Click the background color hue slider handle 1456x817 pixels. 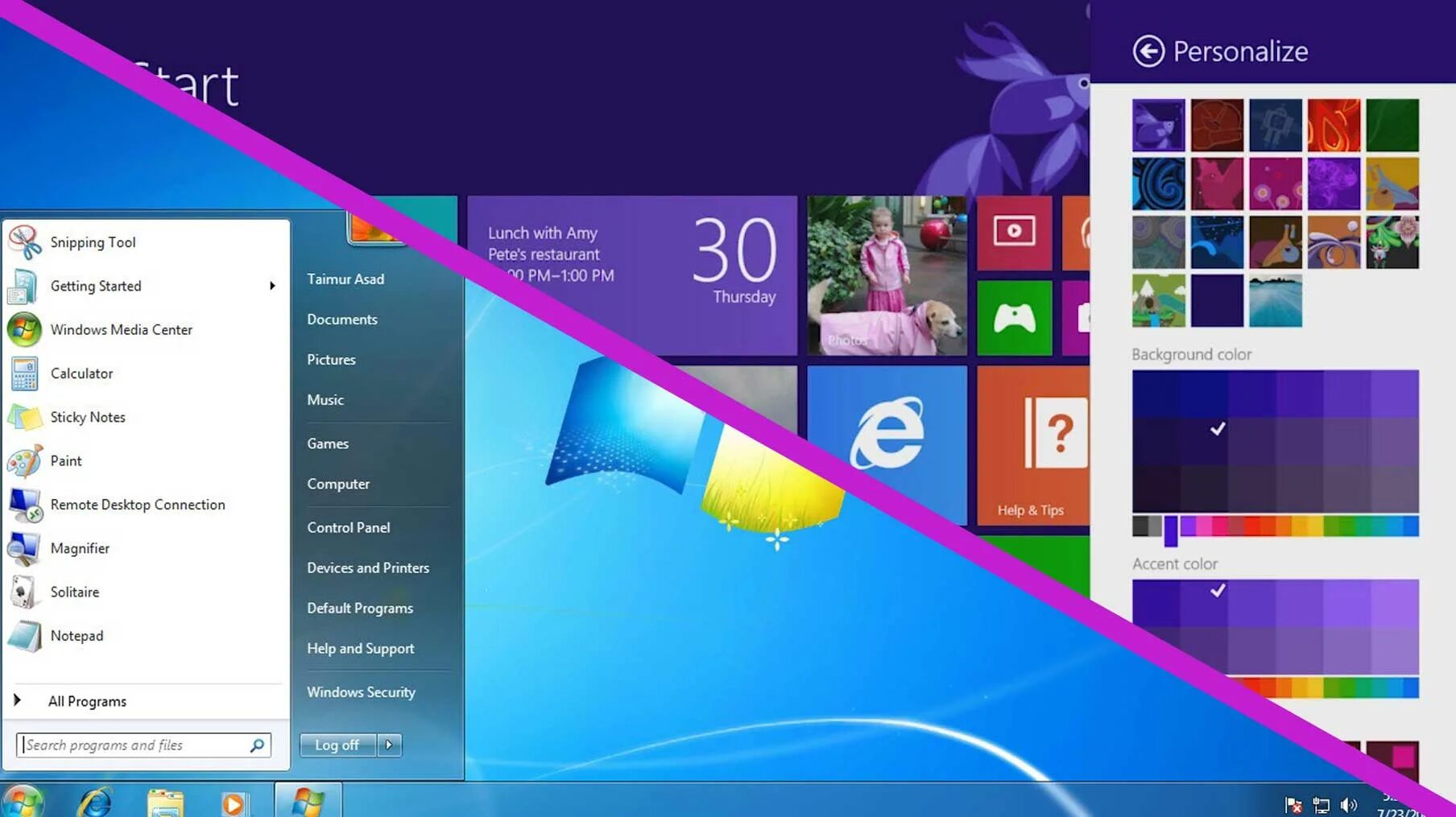click(1171, 530)
